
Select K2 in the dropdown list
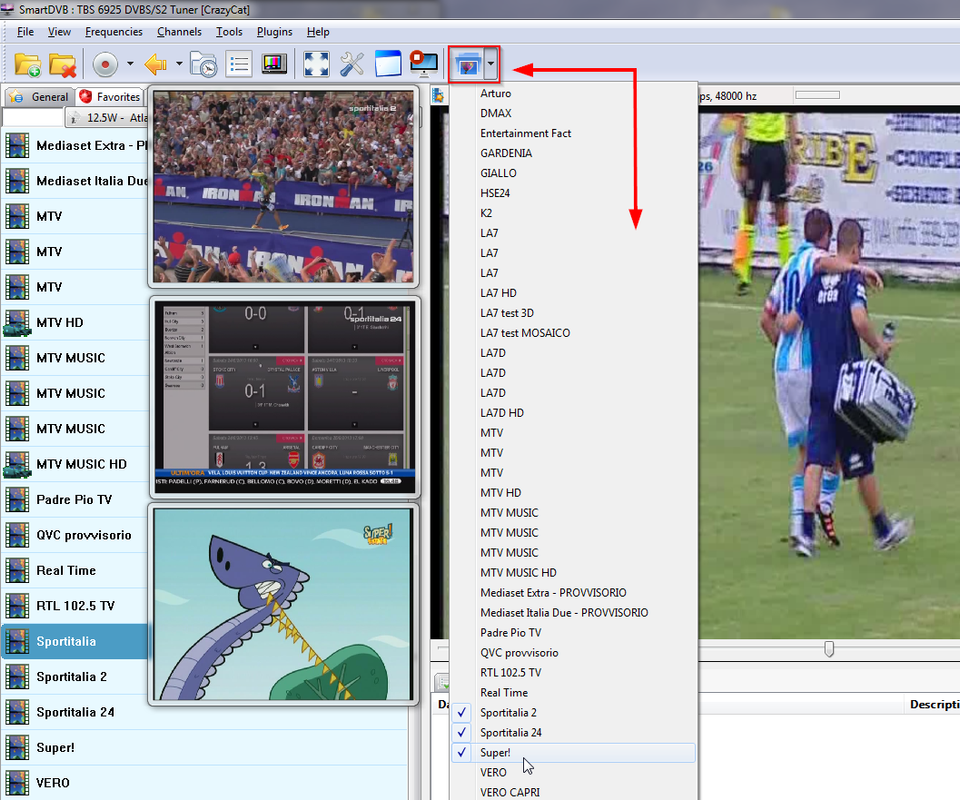click(x=572, y=213)
